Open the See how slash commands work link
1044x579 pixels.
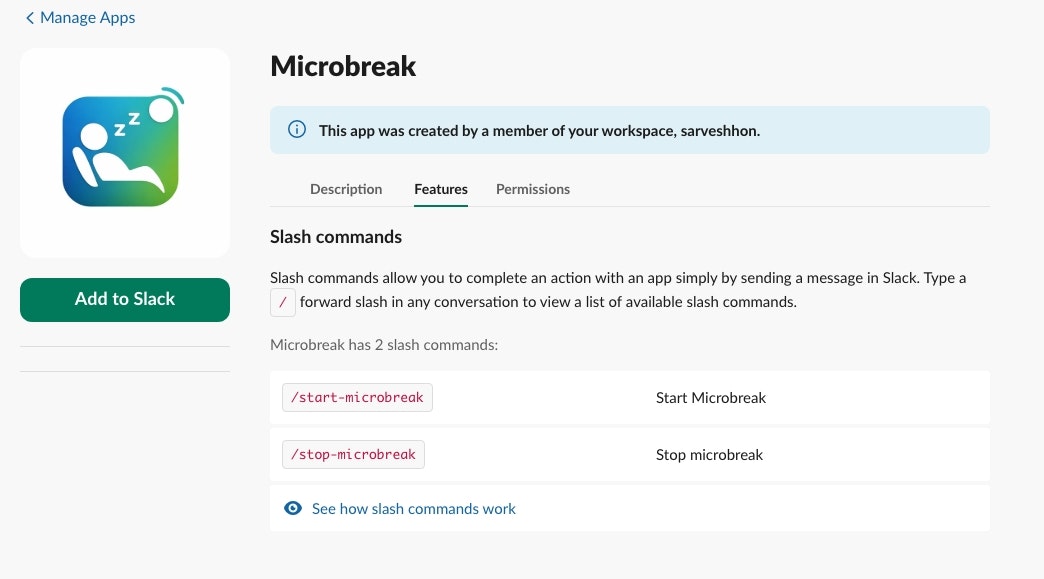(x=414, y=508)
